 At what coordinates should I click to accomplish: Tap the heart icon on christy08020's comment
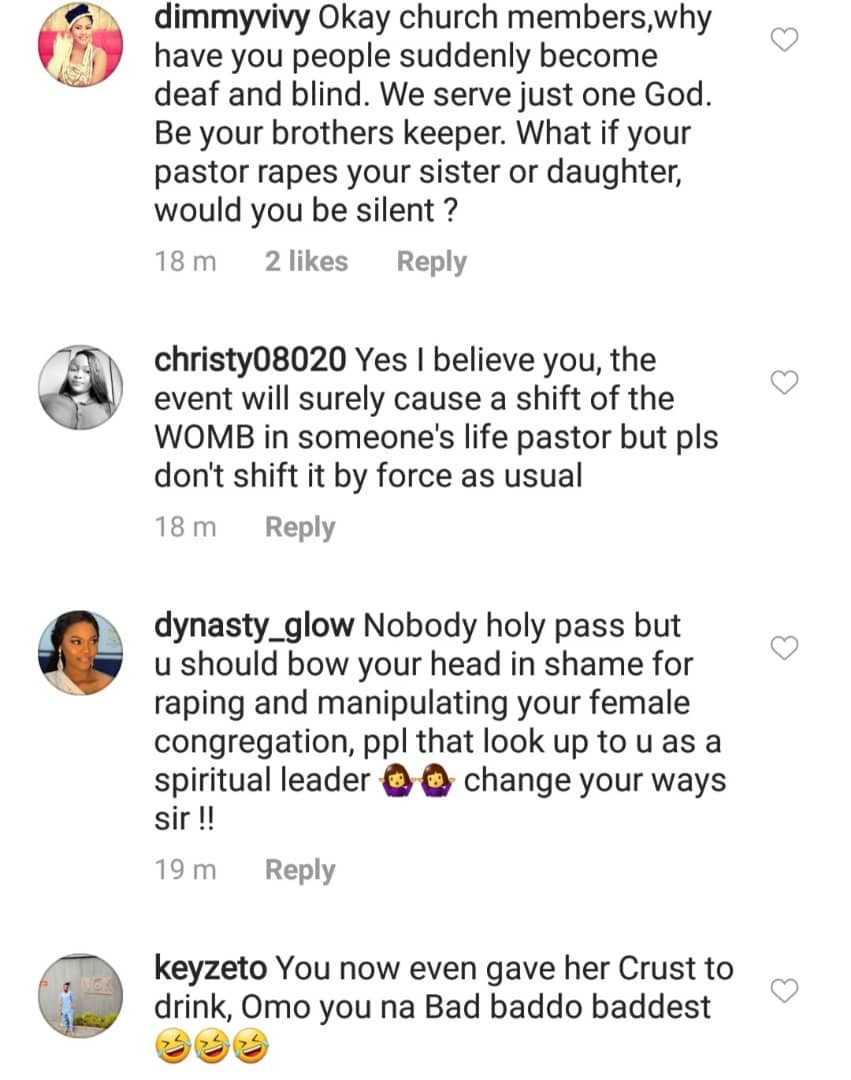[787, 382]
